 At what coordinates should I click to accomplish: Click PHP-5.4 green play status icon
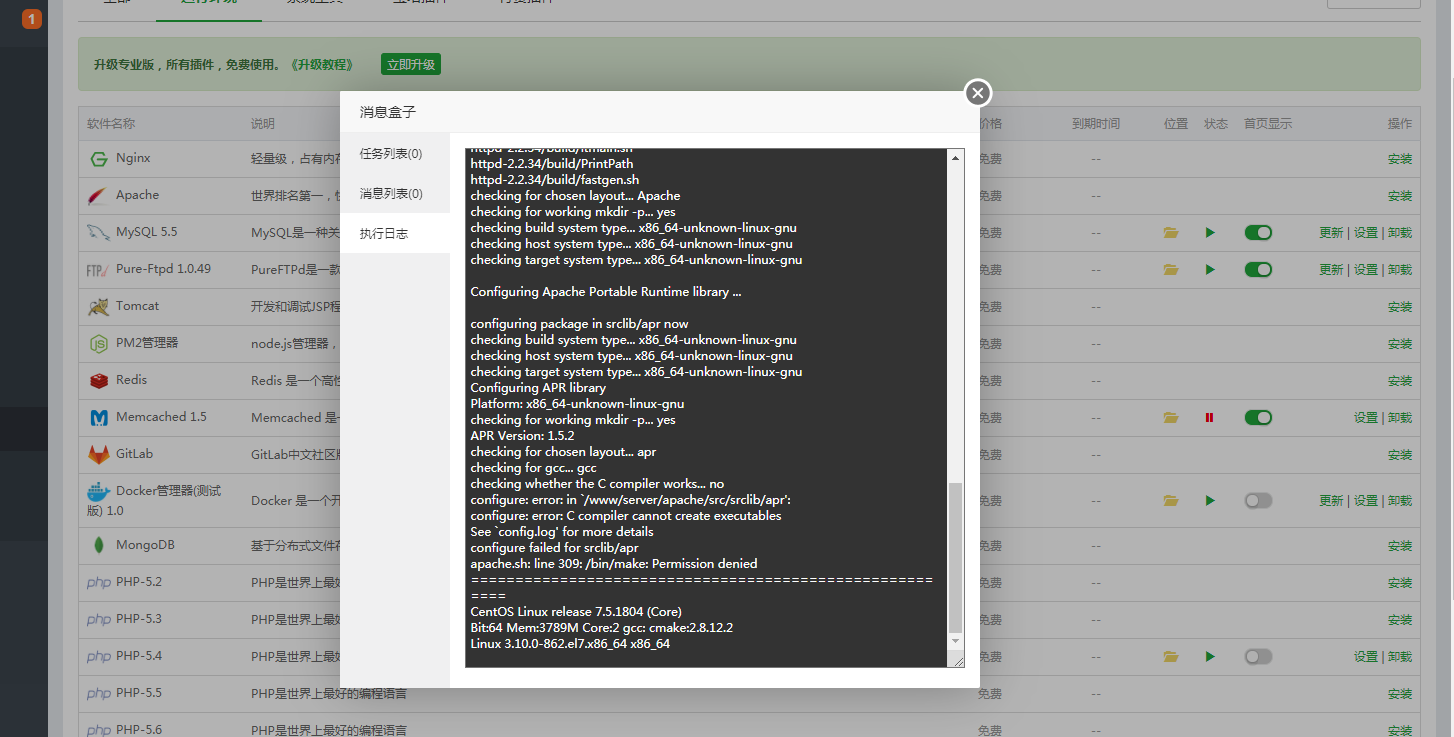click(x=1210, y=657)
